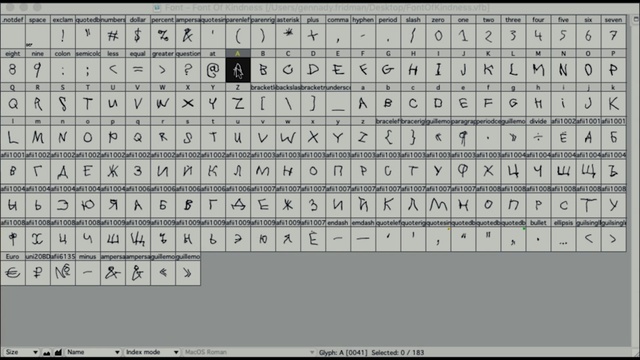Select the comma glyph cell

point(338,33)
